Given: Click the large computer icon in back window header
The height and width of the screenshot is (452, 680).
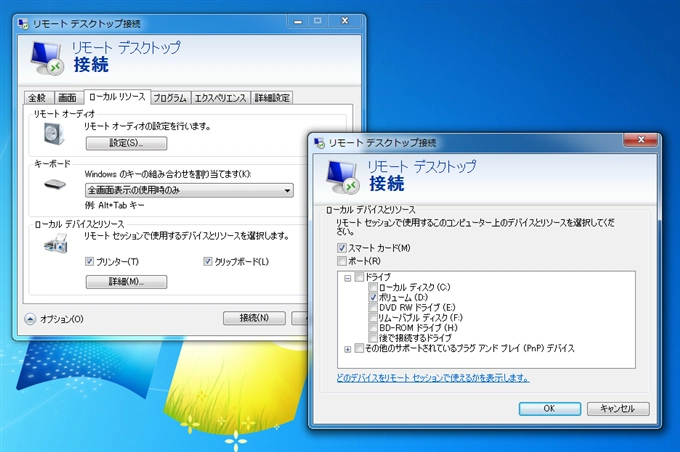Looking at the screenshot, I should pos(47,59).
